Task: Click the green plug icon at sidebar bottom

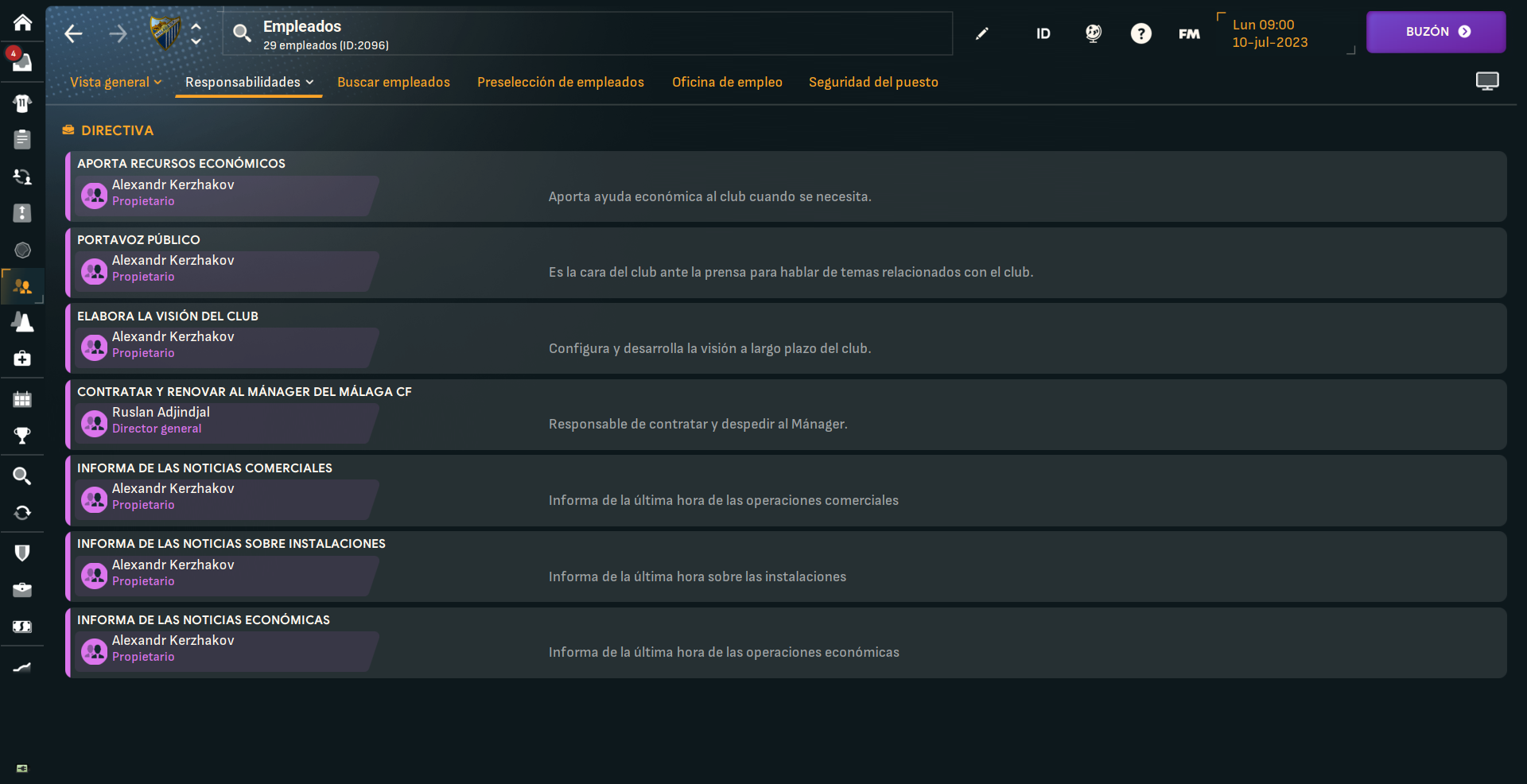Action: point(22,768)
